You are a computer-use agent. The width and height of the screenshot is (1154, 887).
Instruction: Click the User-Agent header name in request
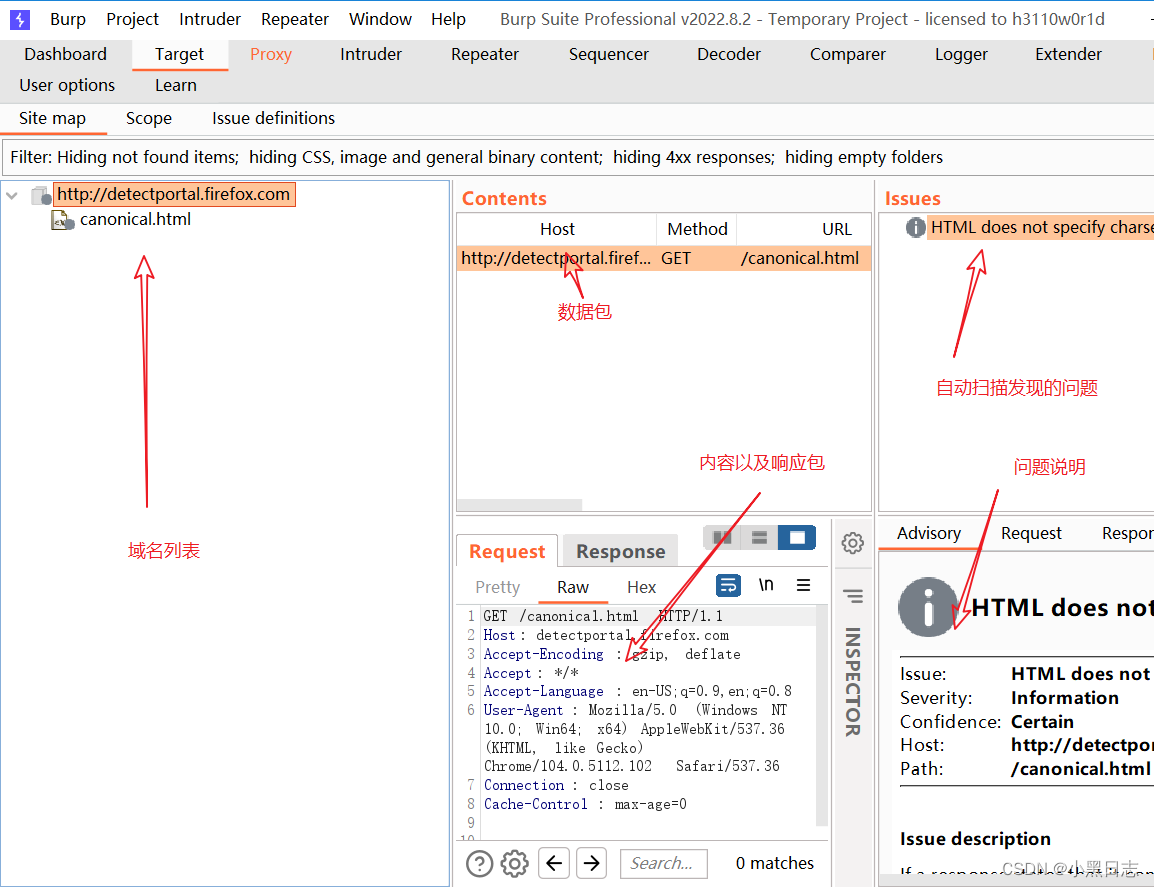pos(523,710)
